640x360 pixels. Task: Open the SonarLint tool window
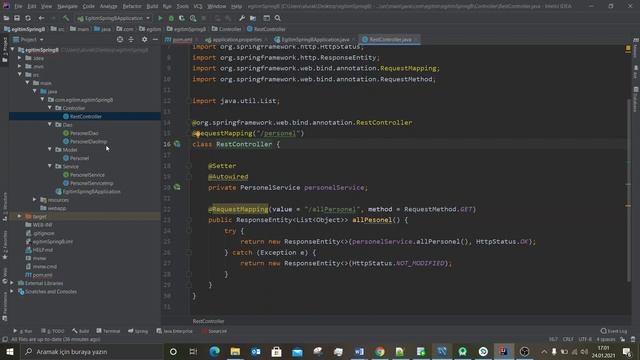point(214,331)
